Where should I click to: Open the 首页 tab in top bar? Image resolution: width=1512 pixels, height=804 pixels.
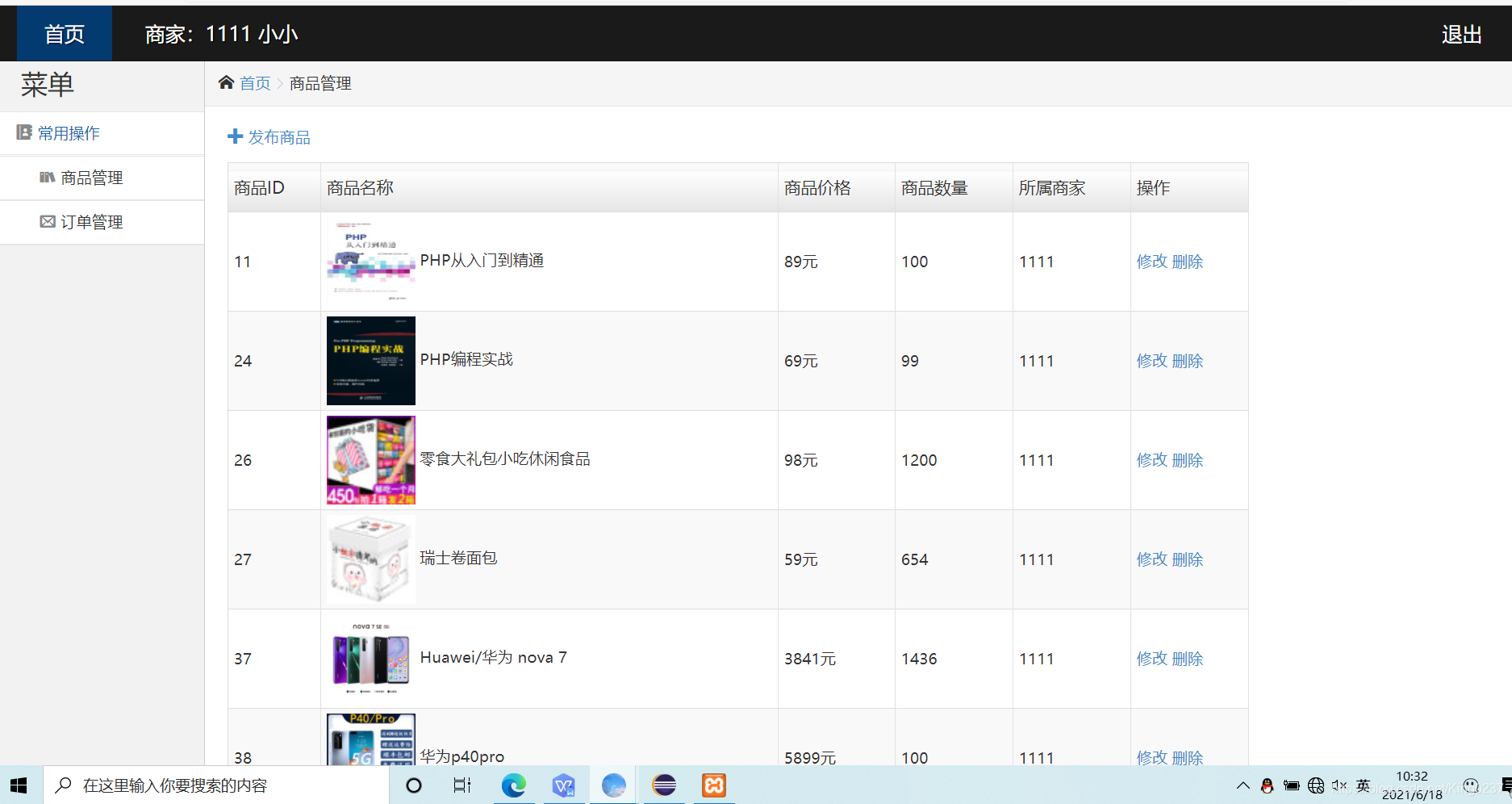click(65, 34)
